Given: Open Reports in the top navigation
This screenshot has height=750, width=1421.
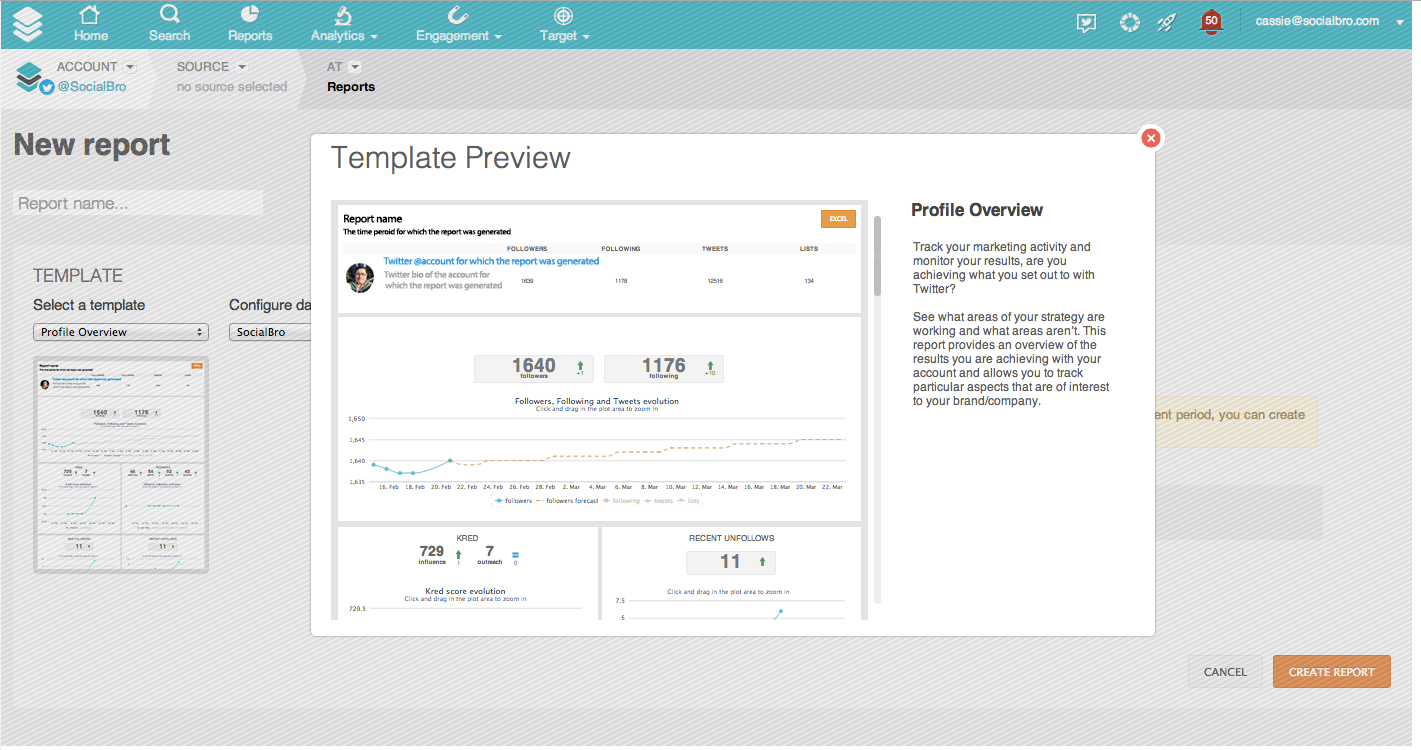Looking at the screenshot, I should pos(250,24).
